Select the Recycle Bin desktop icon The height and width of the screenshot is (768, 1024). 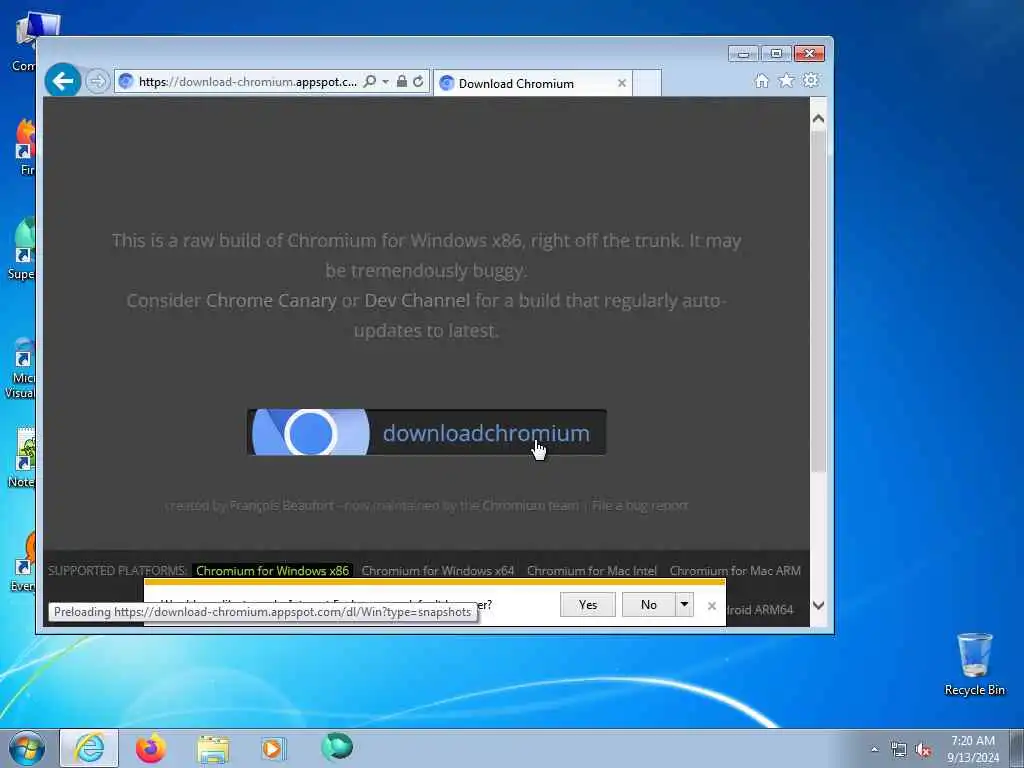pos(974,664)
